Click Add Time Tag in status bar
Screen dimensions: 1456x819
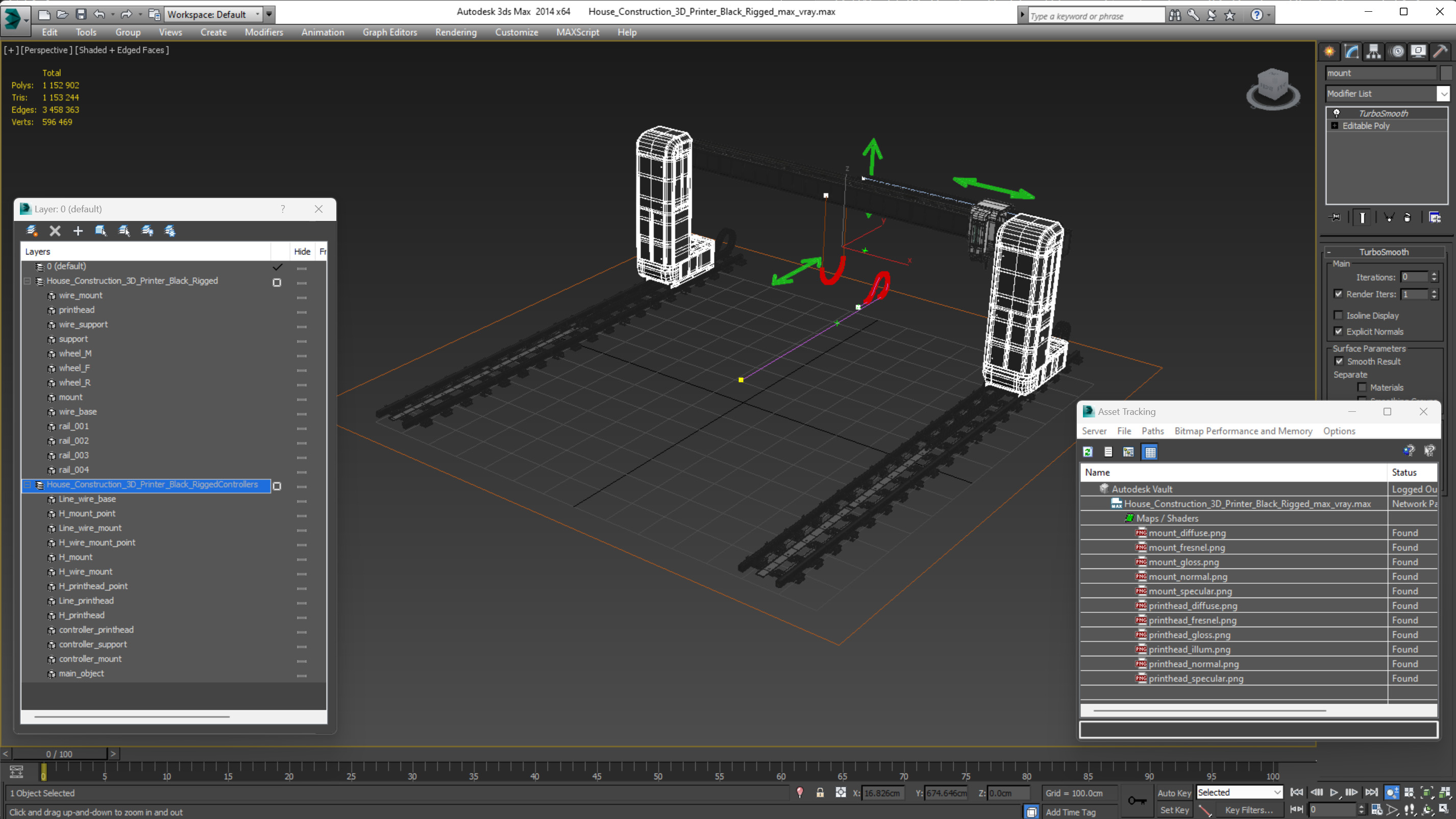[1070, 812]
